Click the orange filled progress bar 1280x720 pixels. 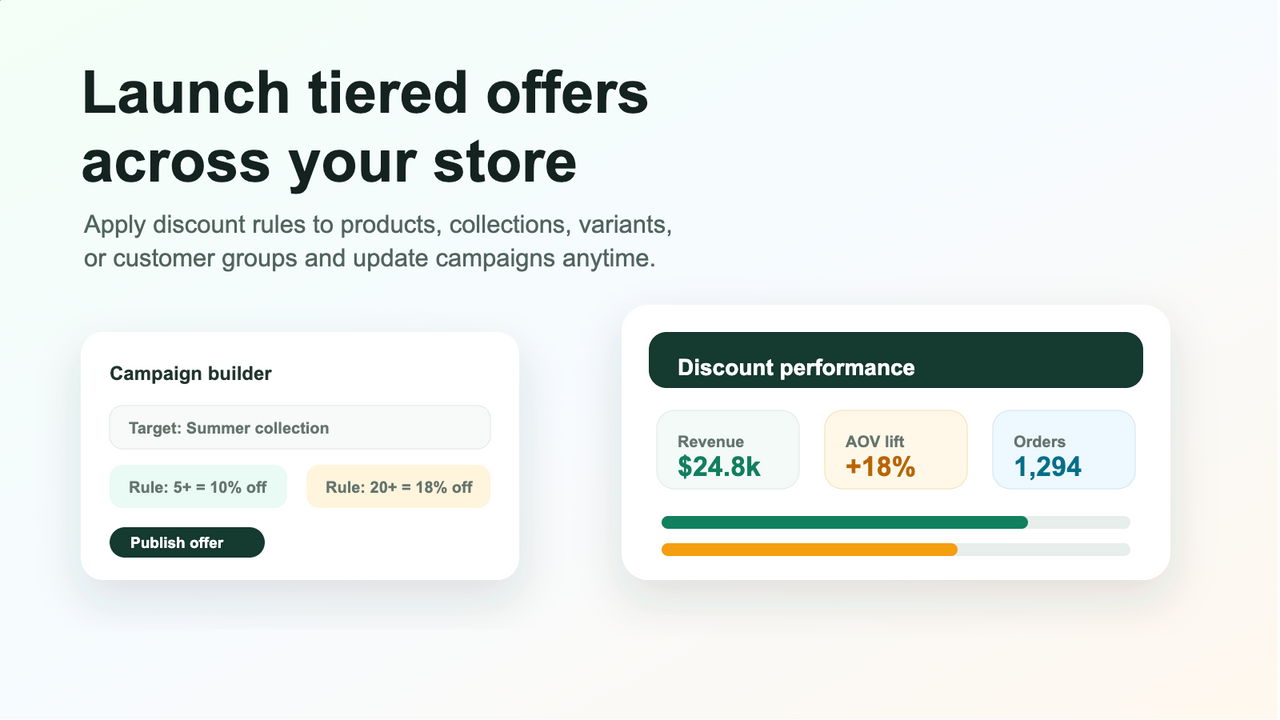pos(810,549)
